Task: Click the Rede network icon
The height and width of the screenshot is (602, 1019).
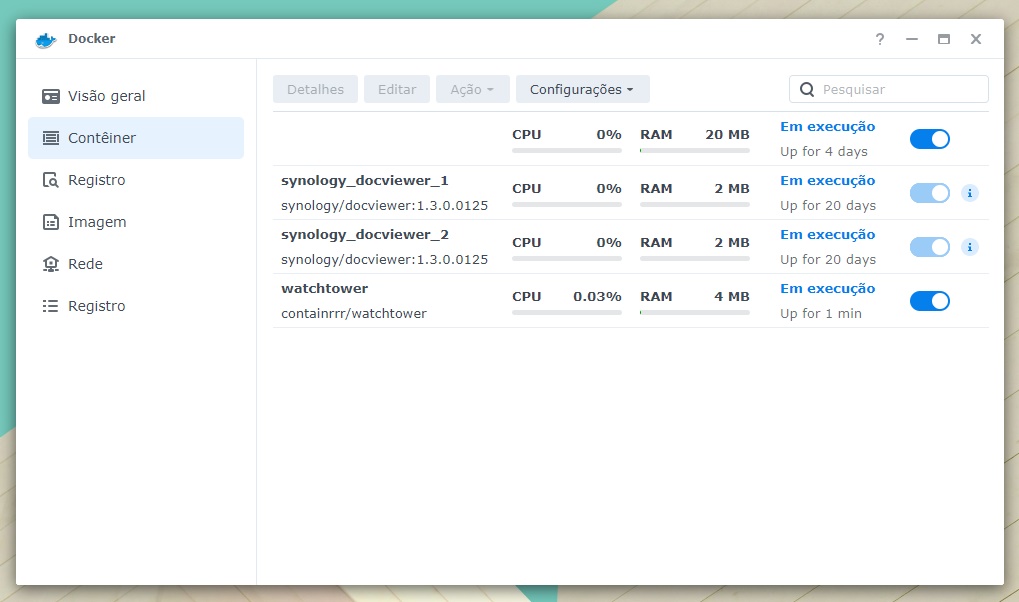Action: 51,264
